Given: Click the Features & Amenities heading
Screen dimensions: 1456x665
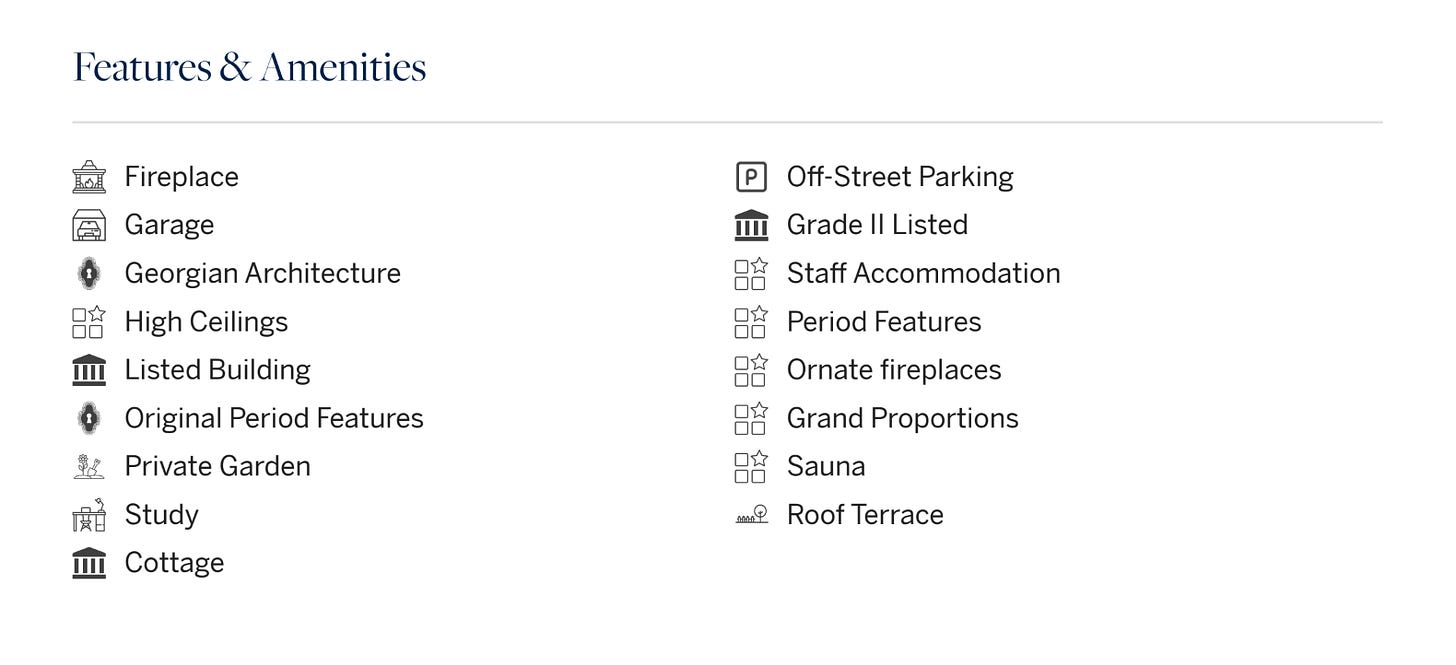Looking at the screenshot, I should click(250, 67).
